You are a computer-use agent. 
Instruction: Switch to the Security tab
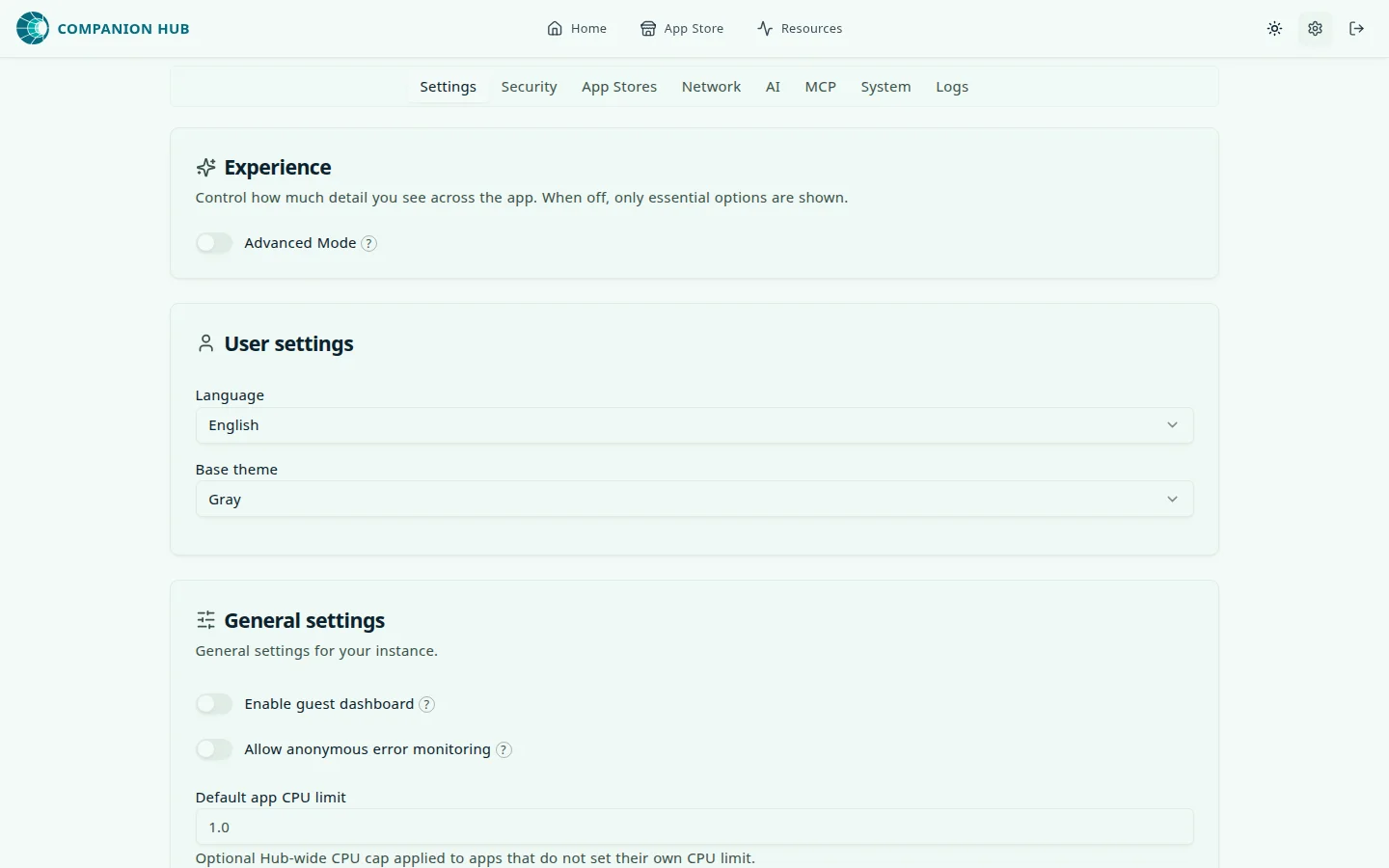click(x=529, y=87)
